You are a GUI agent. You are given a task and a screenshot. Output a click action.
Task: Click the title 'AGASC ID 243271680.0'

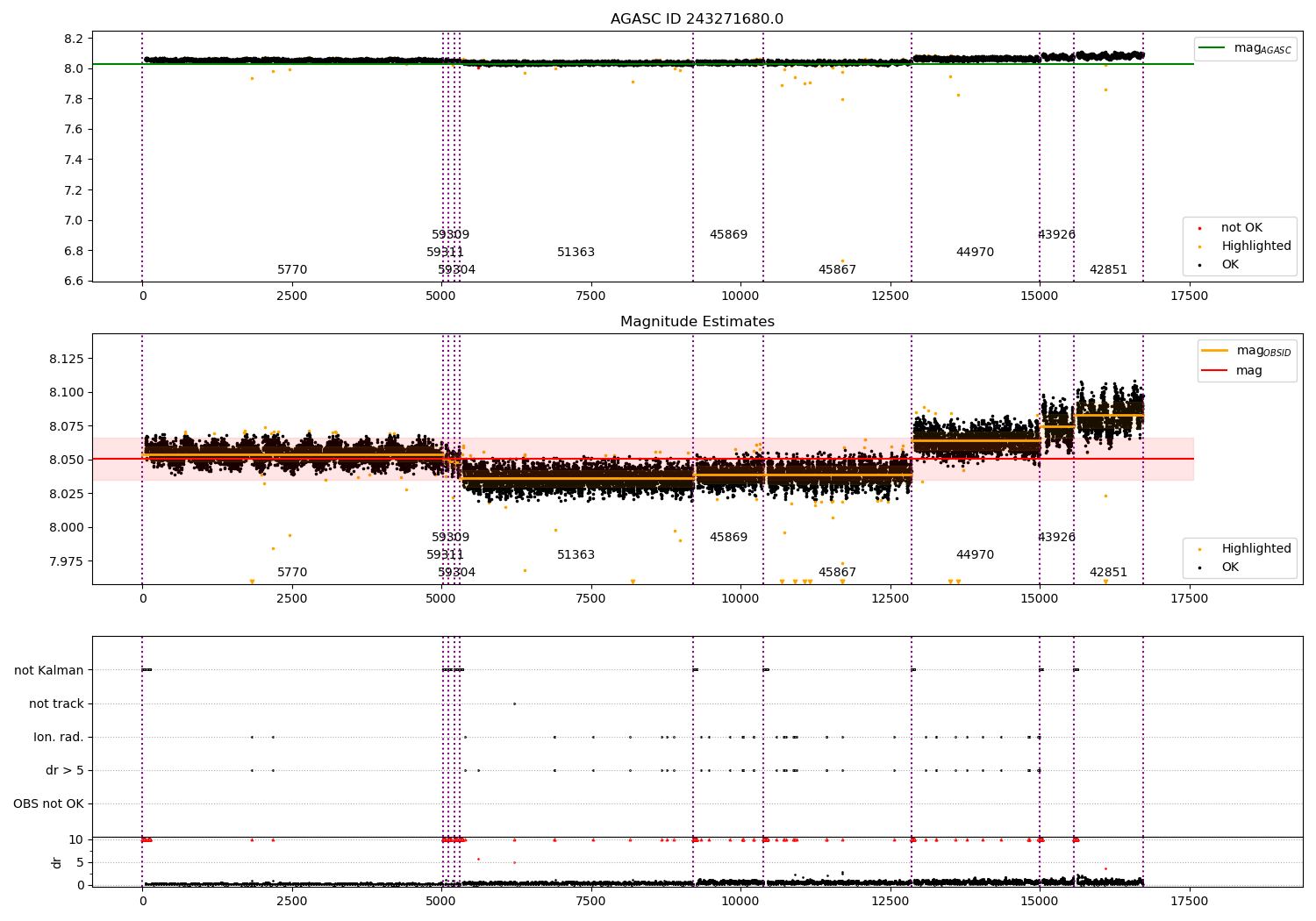(697, 19)
